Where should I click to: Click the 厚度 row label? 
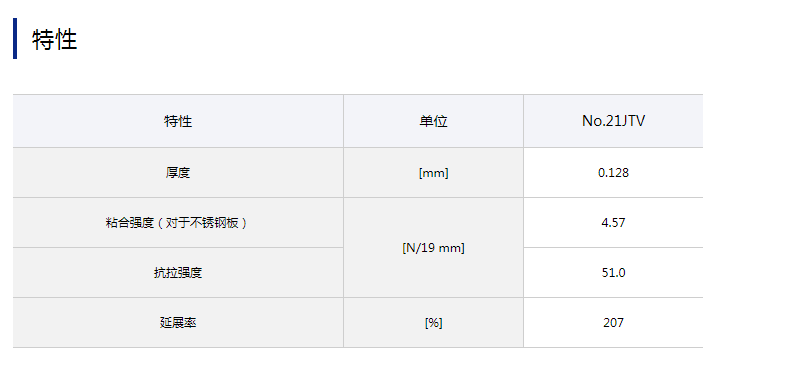[178, 173]
